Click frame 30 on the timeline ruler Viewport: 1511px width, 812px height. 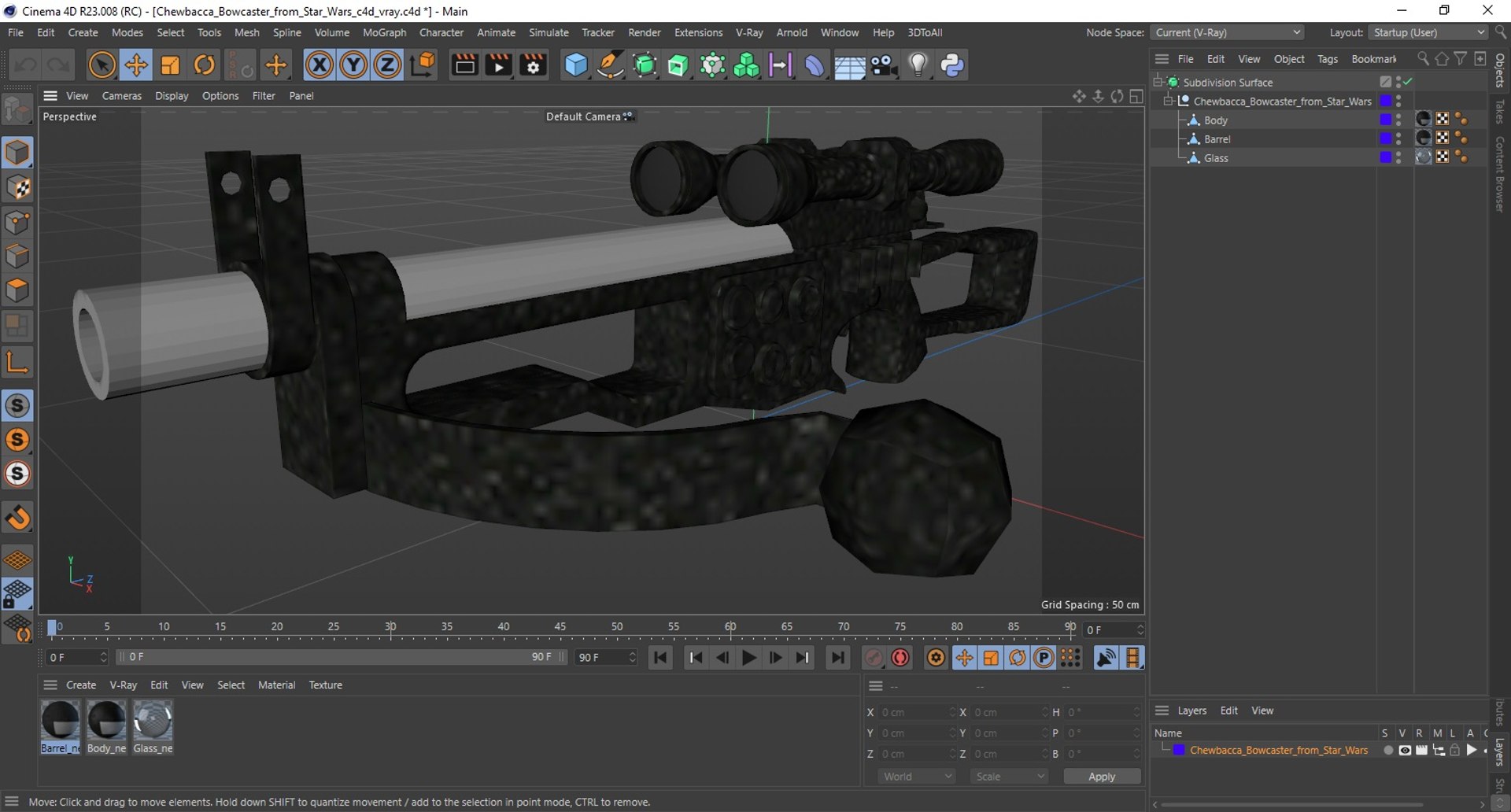390,627
